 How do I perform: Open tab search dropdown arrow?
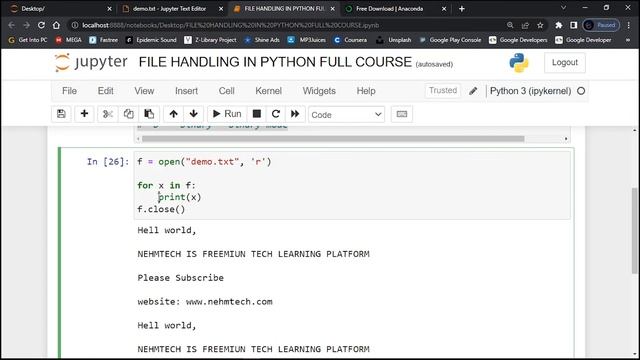564,8
